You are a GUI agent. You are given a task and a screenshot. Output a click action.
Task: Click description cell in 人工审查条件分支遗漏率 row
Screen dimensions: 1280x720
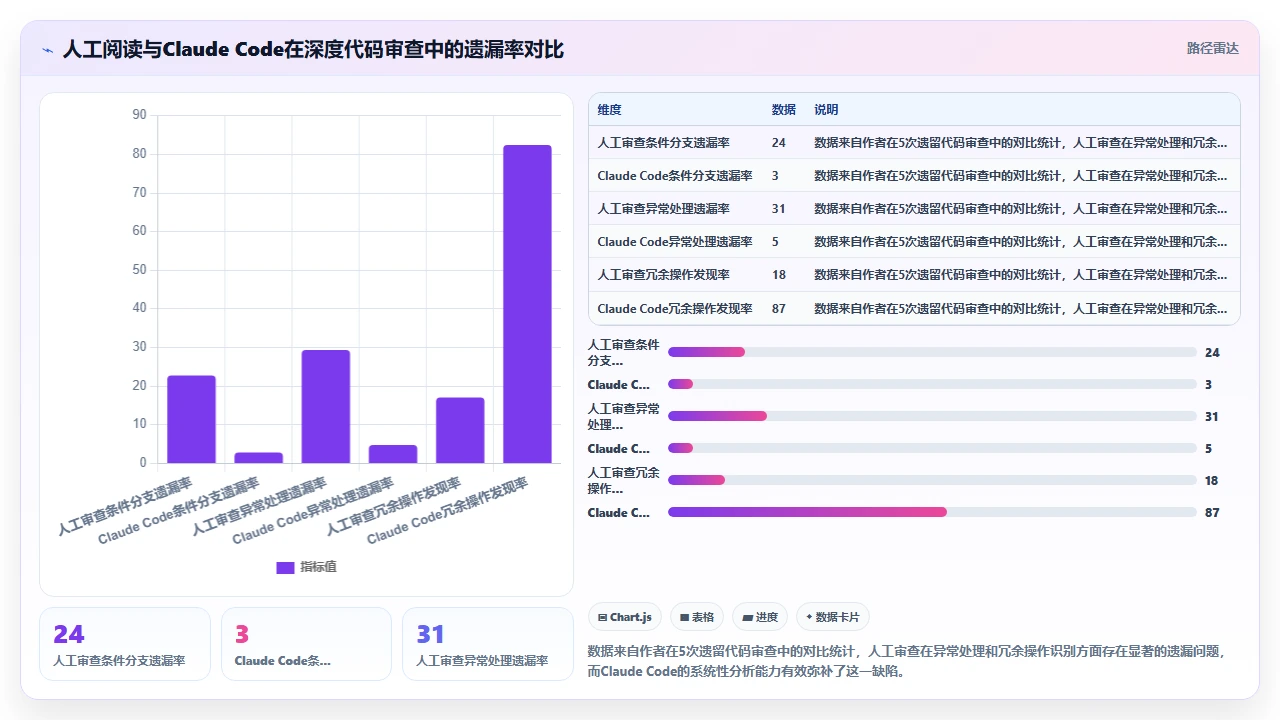1022,143
